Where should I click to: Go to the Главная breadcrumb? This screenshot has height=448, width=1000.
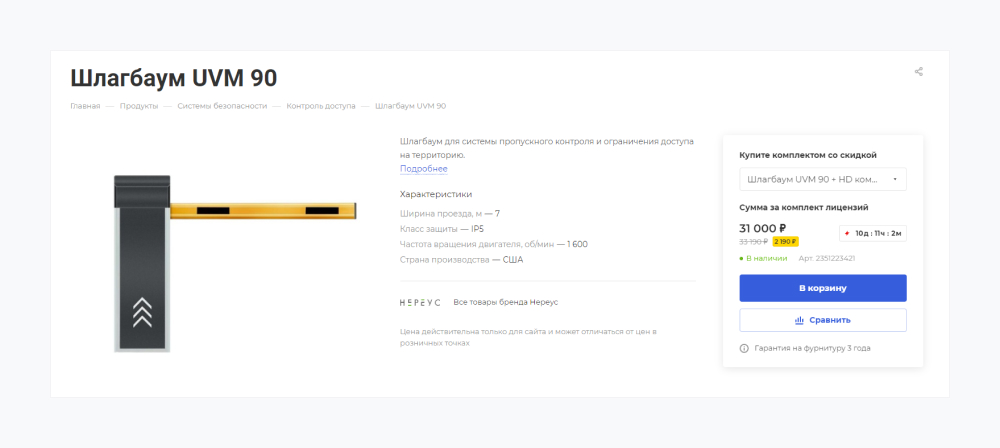[x=85, y=106]
